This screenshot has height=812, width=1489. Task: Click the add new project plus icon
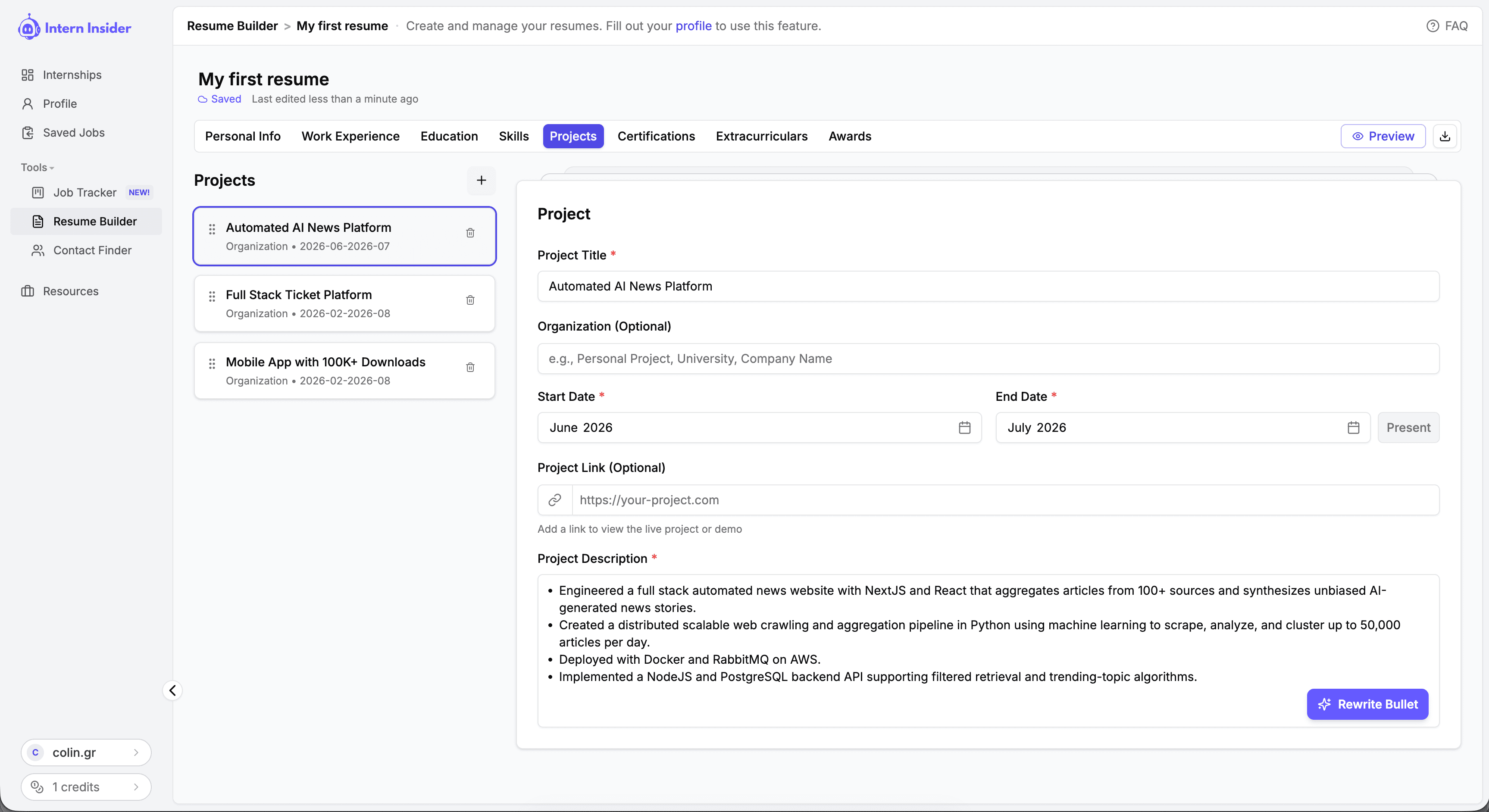(x=481, y=180)
